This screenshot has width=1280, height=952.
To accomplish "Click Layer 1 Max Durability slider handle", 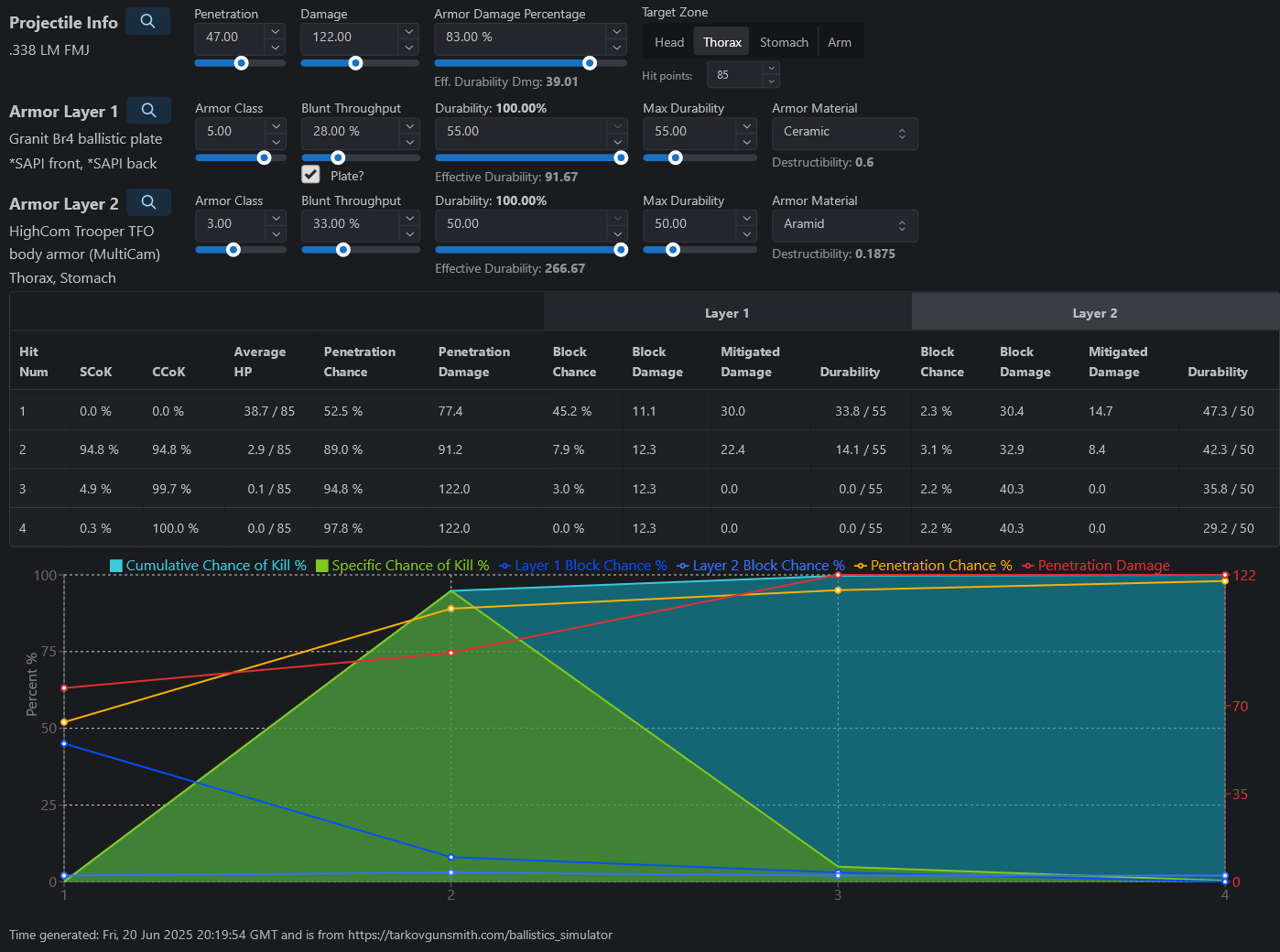I will pos(676,157).
